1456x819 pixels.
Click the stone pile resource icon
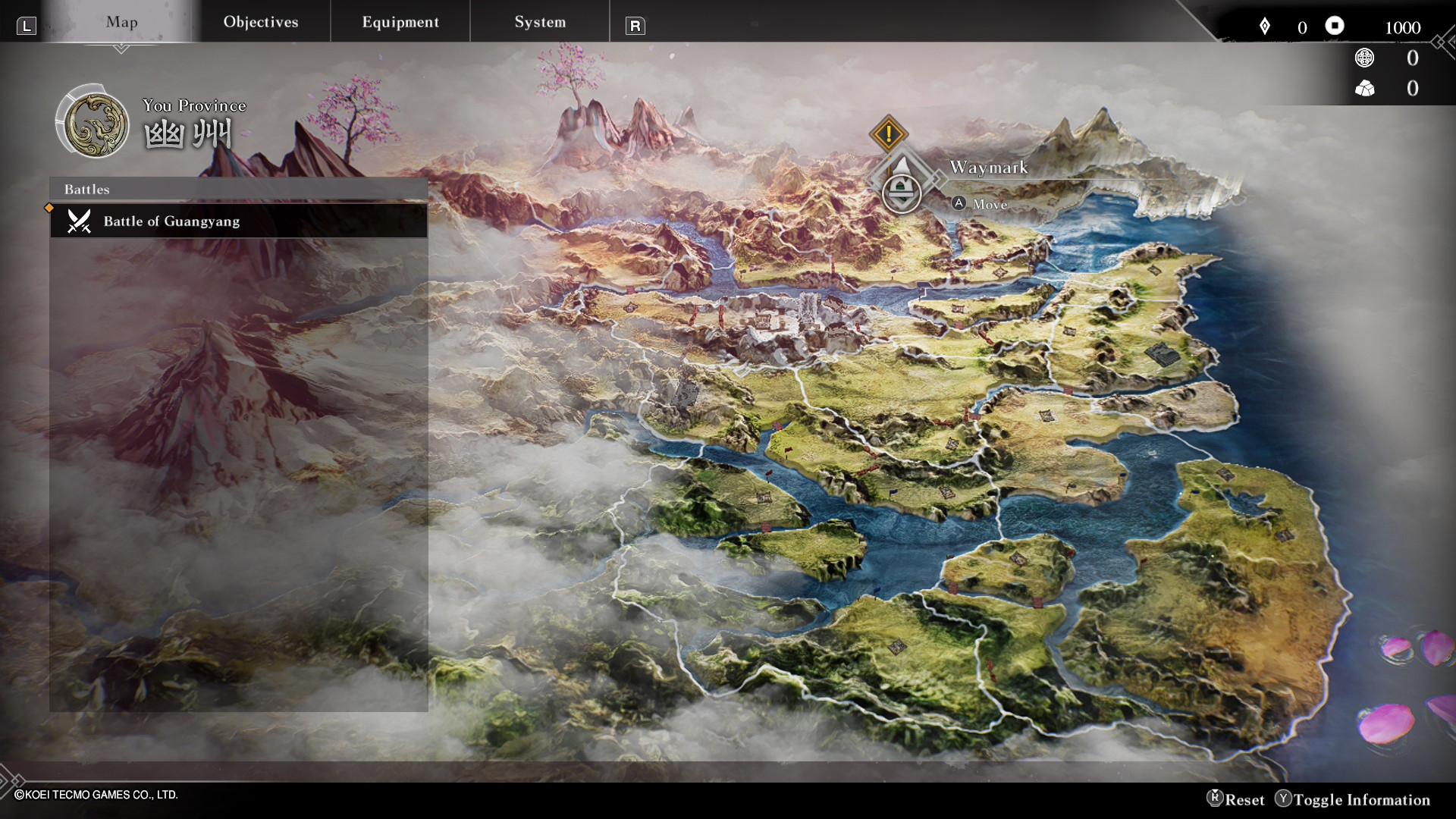click(x=1365, y=89)
